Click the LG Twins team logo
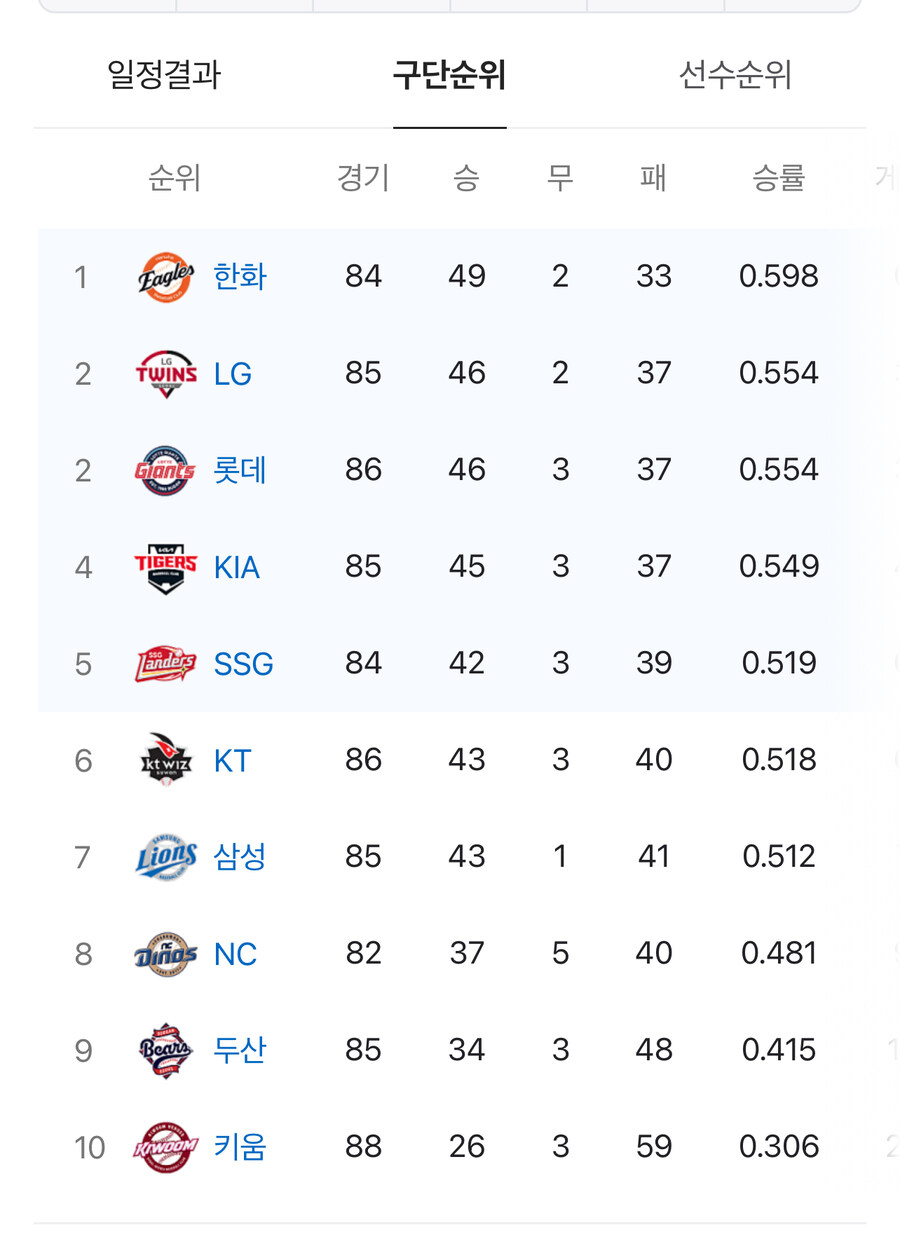Image resolution: width=900 pixels, height=1239 pixels. (166, 374)
